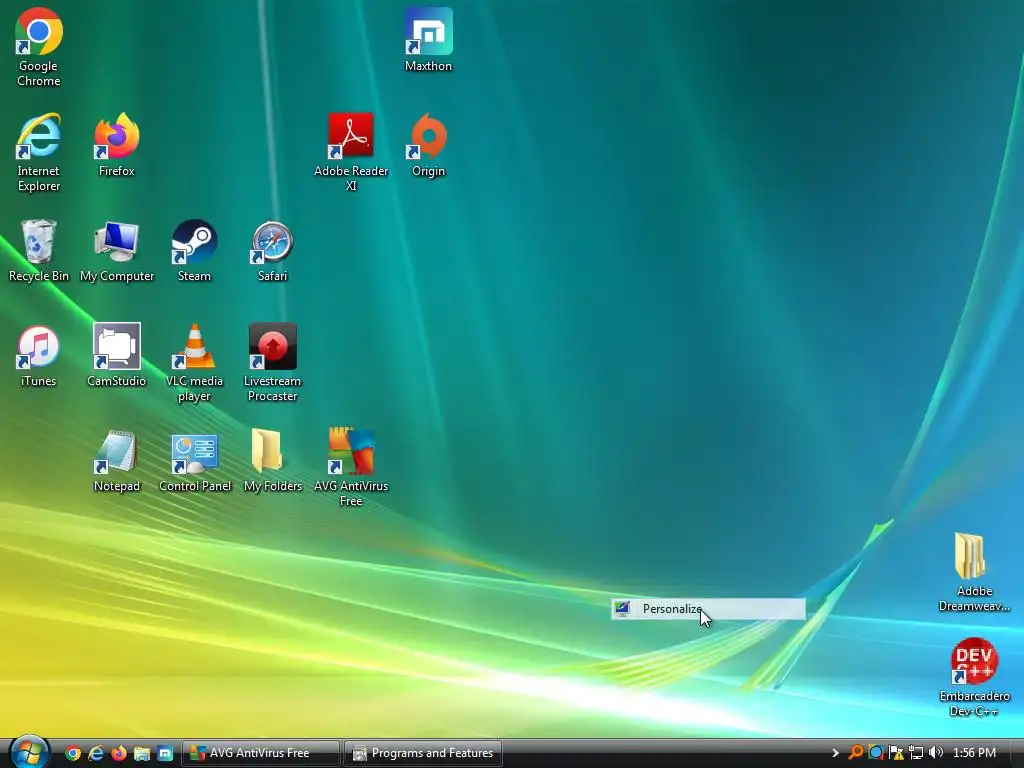
Task: Select the iTunes desktop shortcut
Action: pyautogui.click(x=39, y=356)
